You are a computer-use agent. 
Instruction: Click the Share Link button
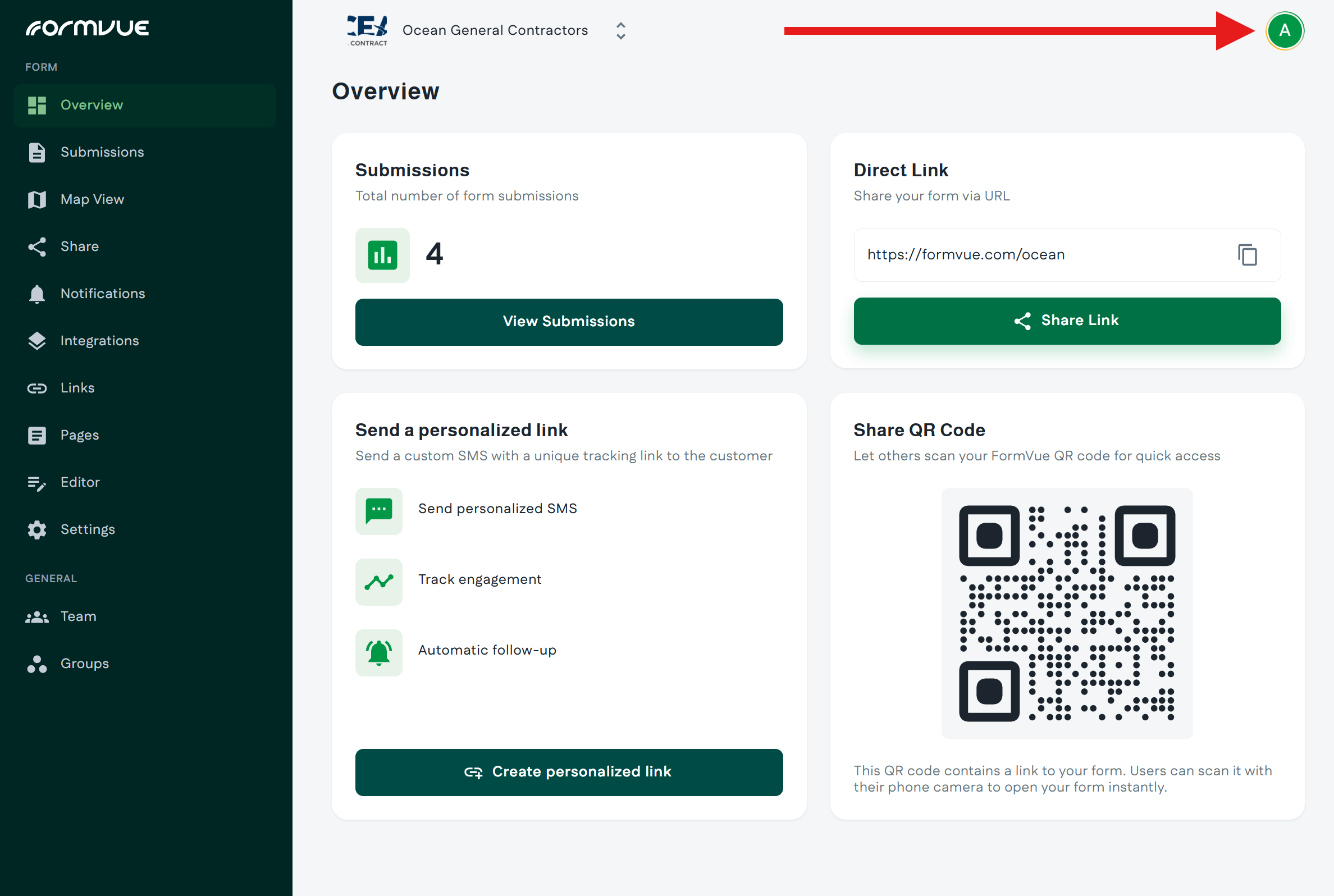click(x=1067, y=321)
